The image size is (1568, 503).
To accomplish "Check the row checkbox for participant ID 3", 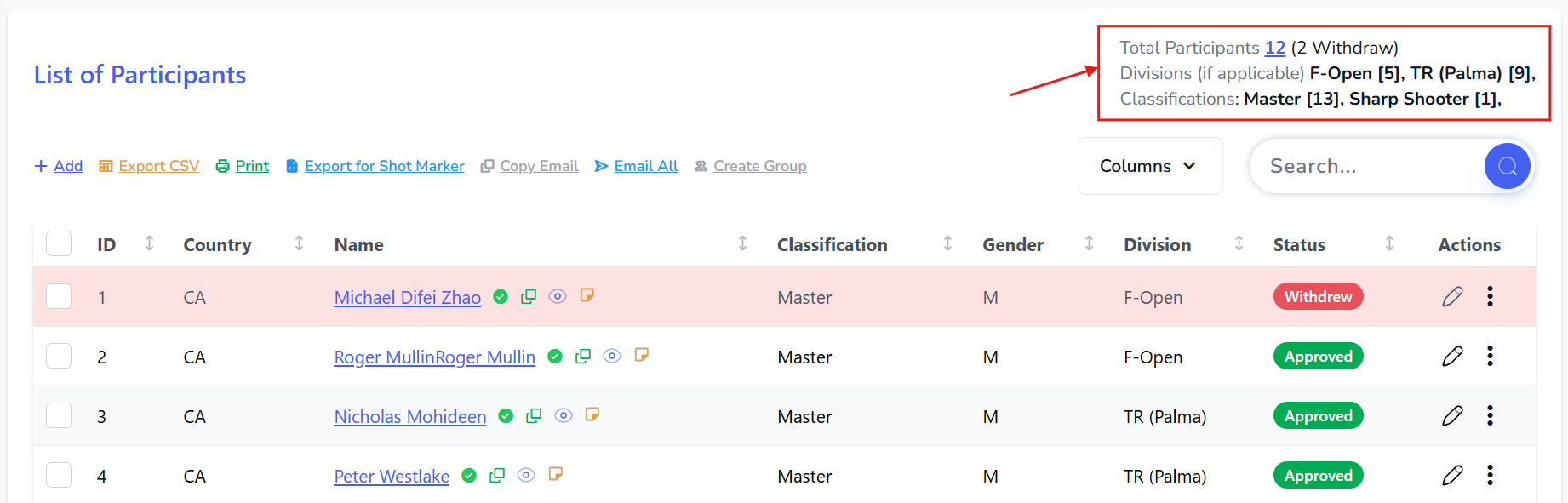I will pyautogui.click(x=59, y=415).
